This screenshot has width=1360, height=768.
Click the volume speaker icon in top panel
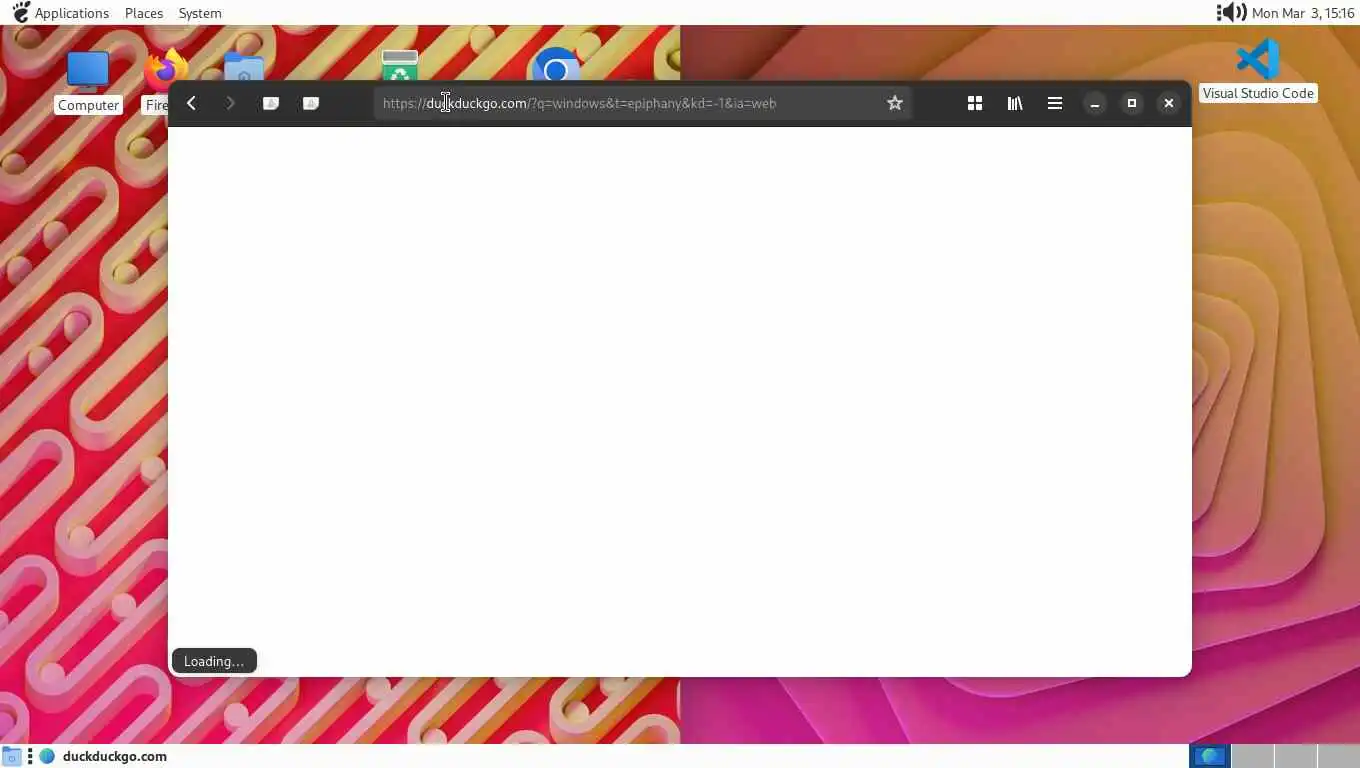pos(1231,13)
